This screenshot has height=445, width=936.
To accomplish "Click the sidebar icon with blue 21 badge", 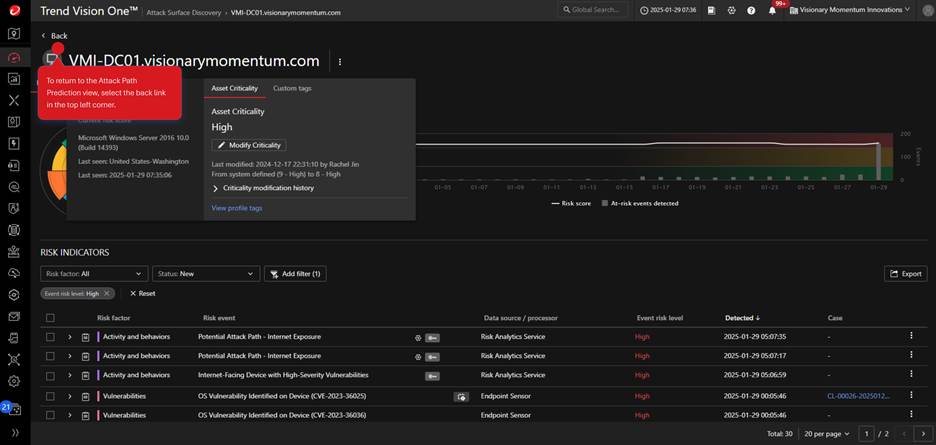I will pyautogui.click(x=13, y=409).
